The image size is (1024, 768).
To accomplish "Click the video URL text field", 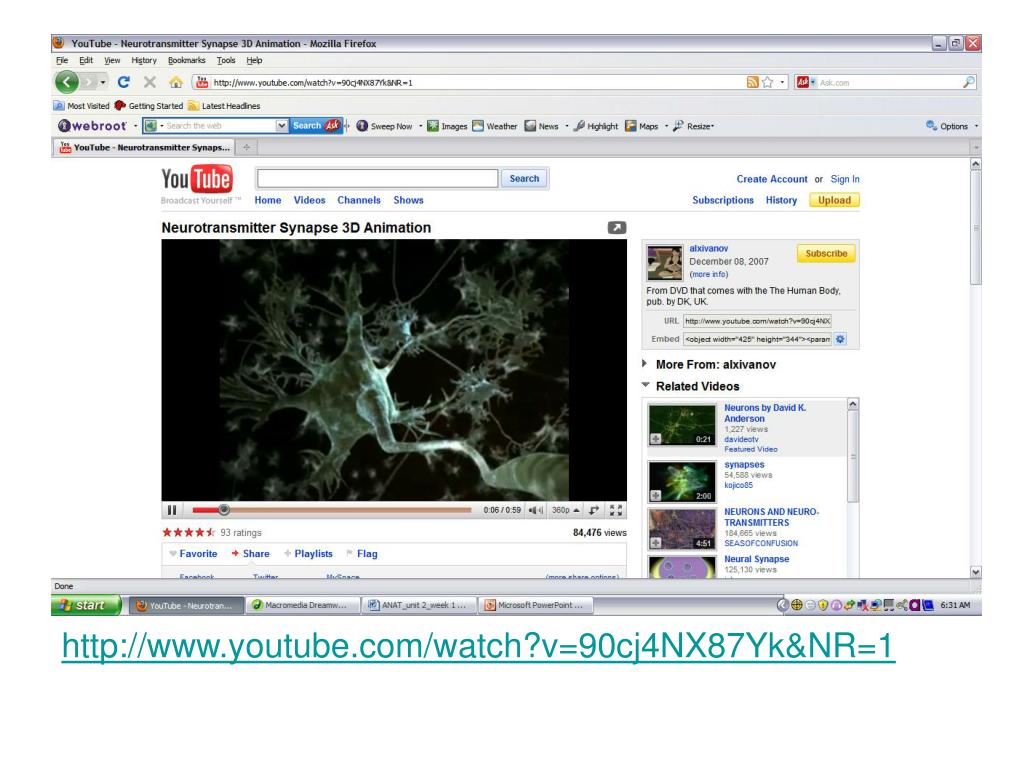I will tap(757, 321).
